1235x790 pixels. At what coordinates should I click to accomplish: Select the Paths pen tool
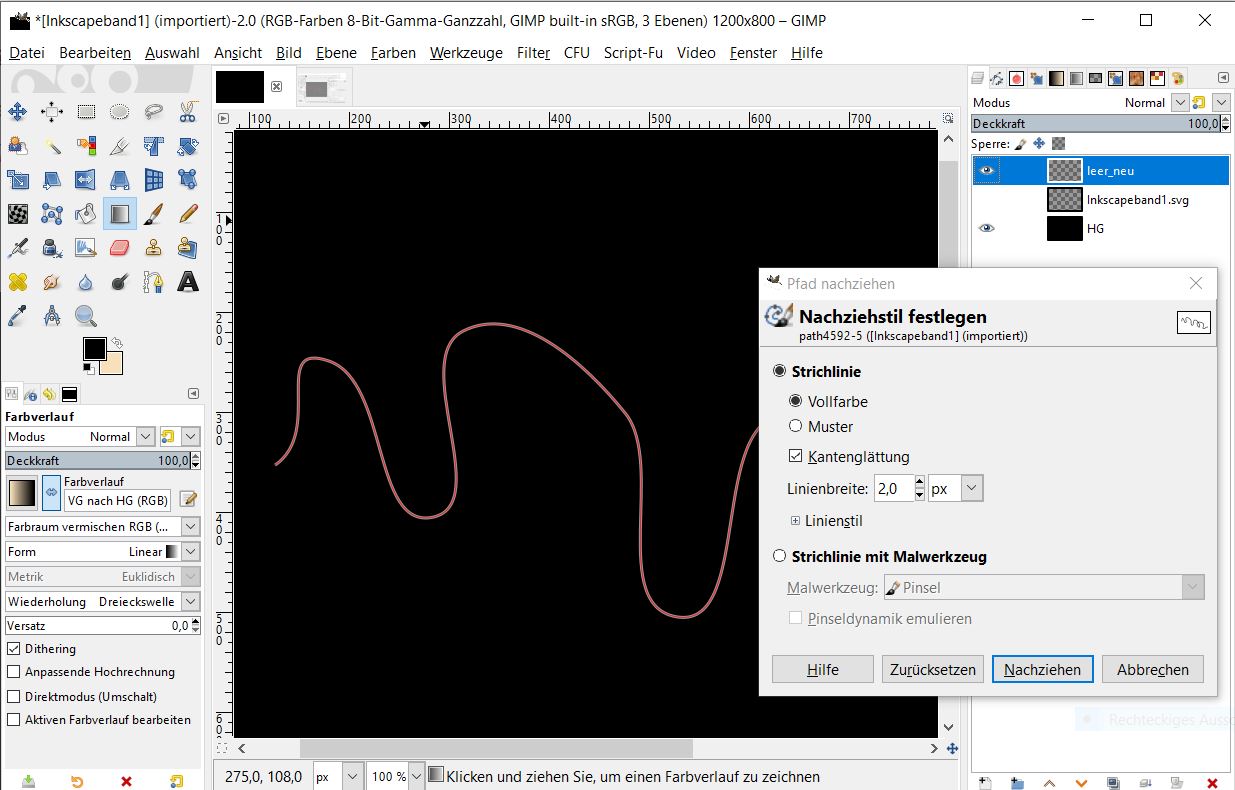(153, 282)
